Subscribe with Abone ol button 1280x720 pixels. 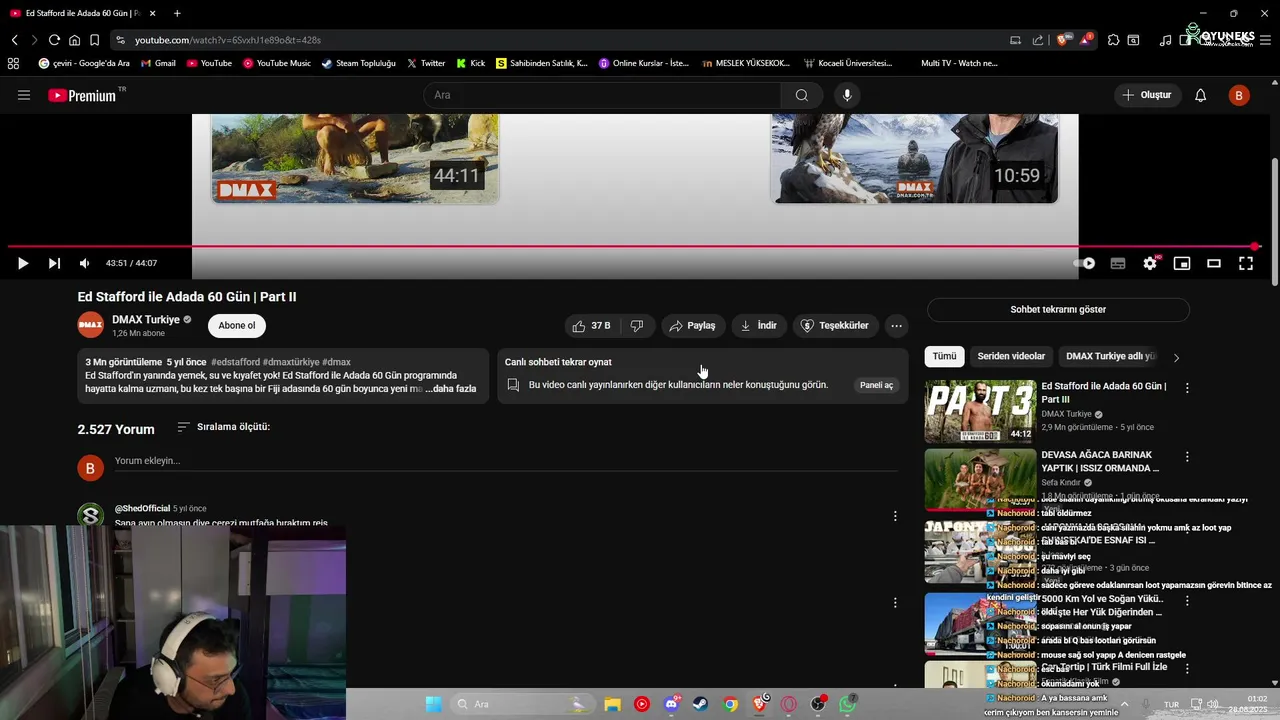(237, 326)
